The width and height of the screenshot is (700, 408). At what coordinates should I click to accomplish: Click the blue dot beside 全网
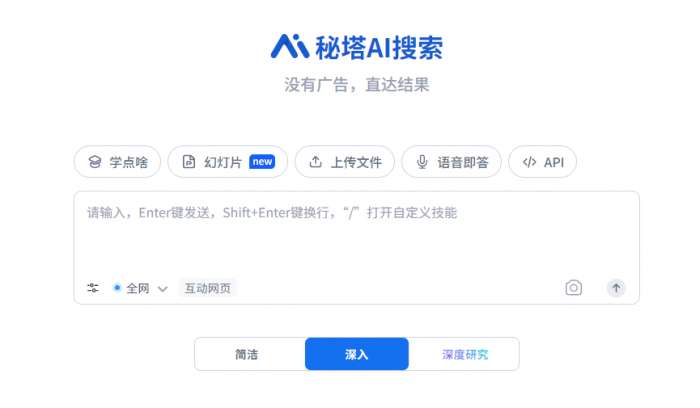117,287
